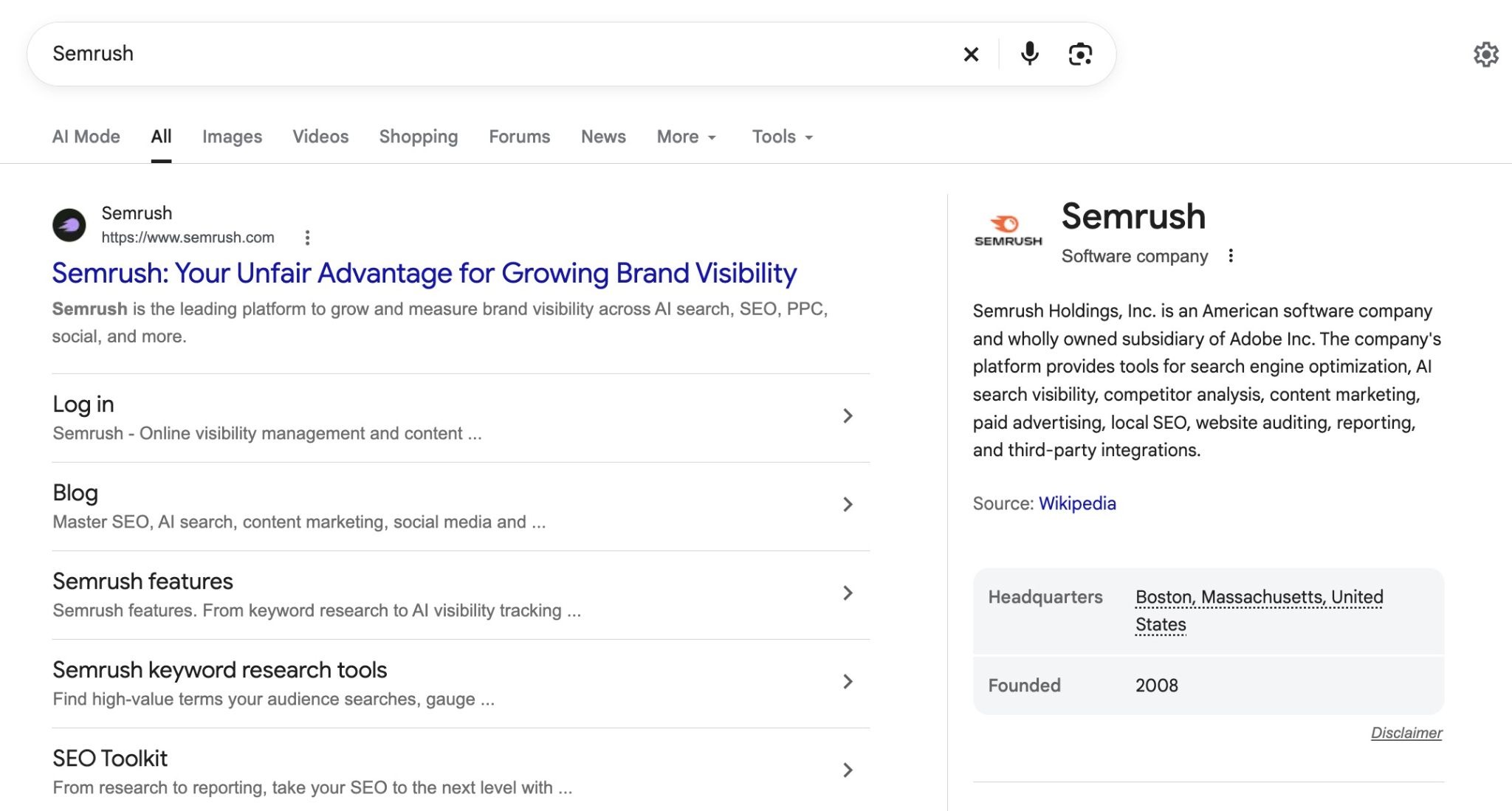The image size is (1512, 811).
Task: Select the All tab
Action: coord(161,137)
